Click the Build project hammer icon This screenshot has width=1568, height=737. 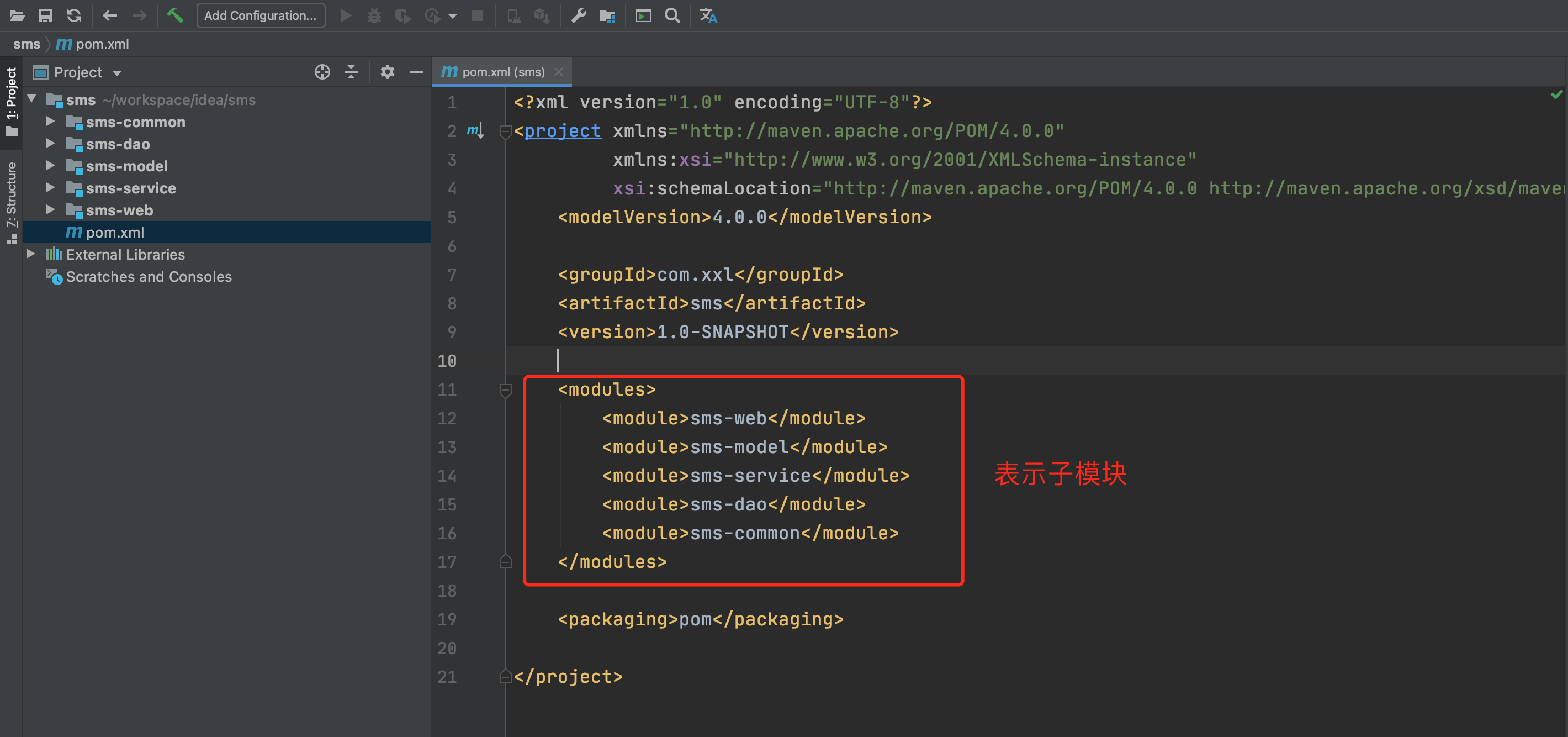click(174, 15)
